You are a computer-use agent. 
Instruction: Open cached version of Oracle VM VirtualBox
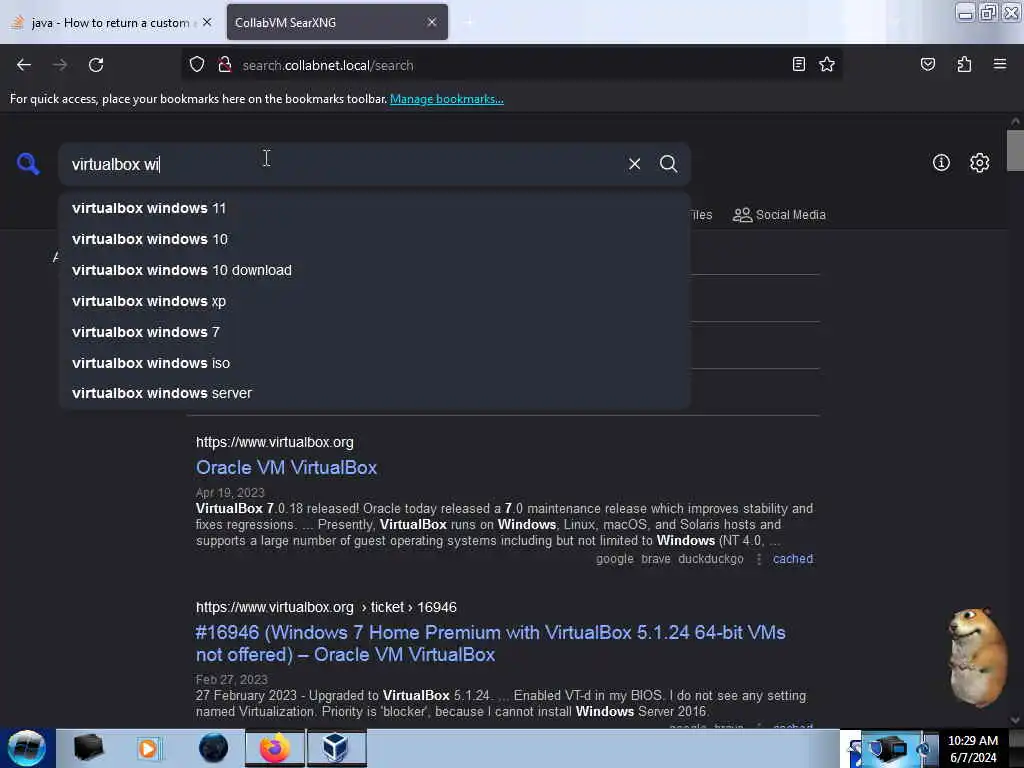(793, 559)
